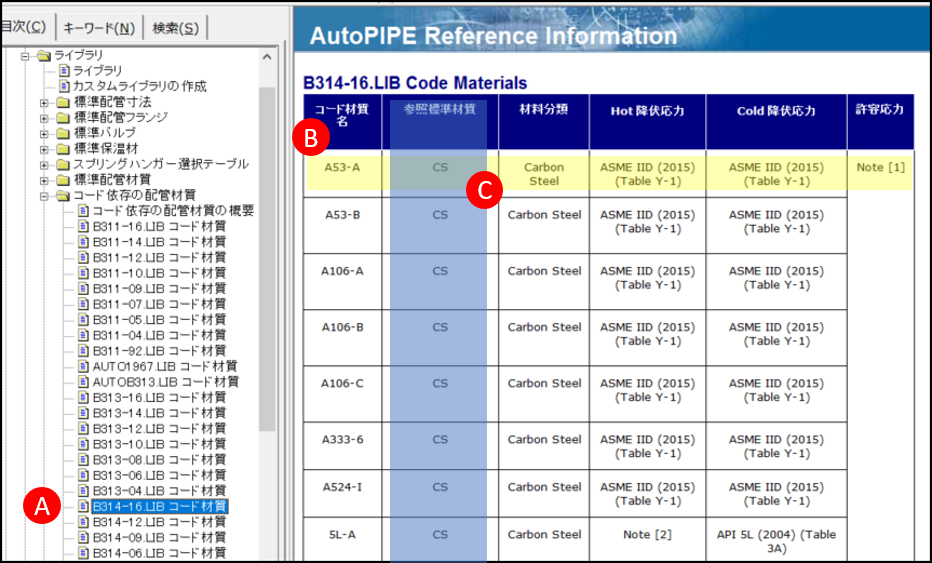Expand the 標準配管フランジ folder
932x563 pixels.
pos(44,118)
